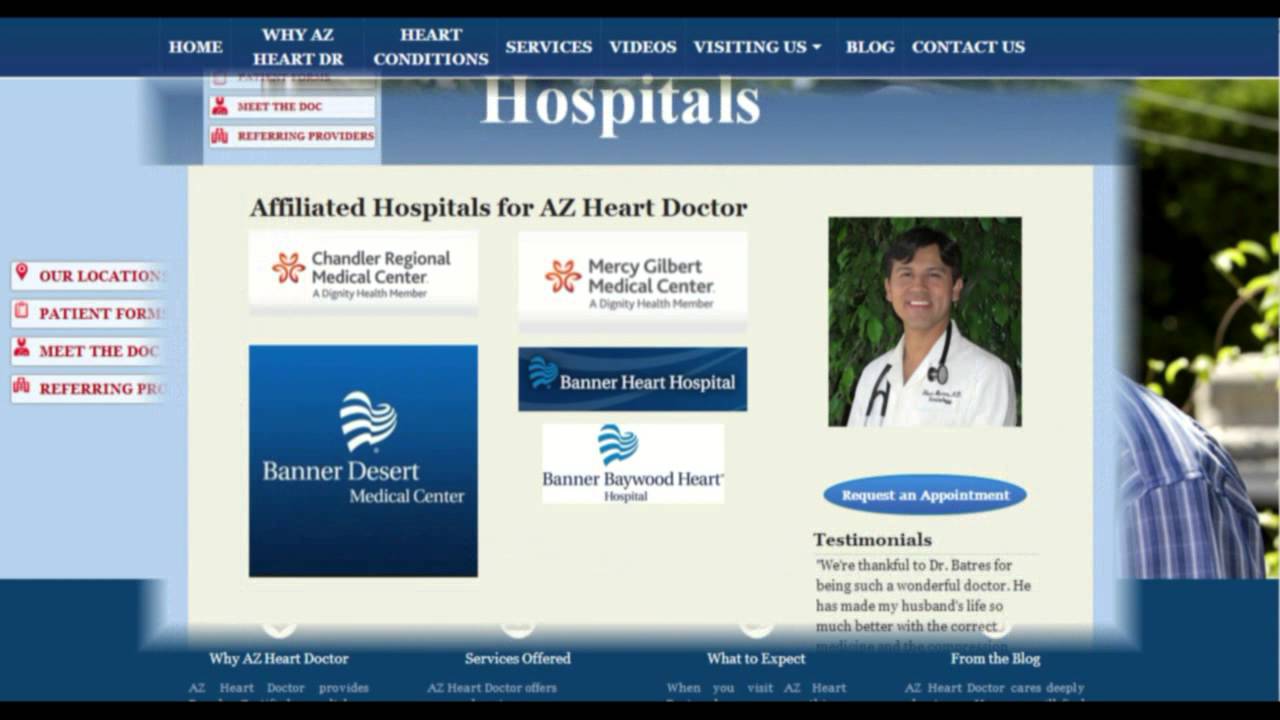Select SERVICES in the top navigation
1280x720 pixels.
pos(548,47)
